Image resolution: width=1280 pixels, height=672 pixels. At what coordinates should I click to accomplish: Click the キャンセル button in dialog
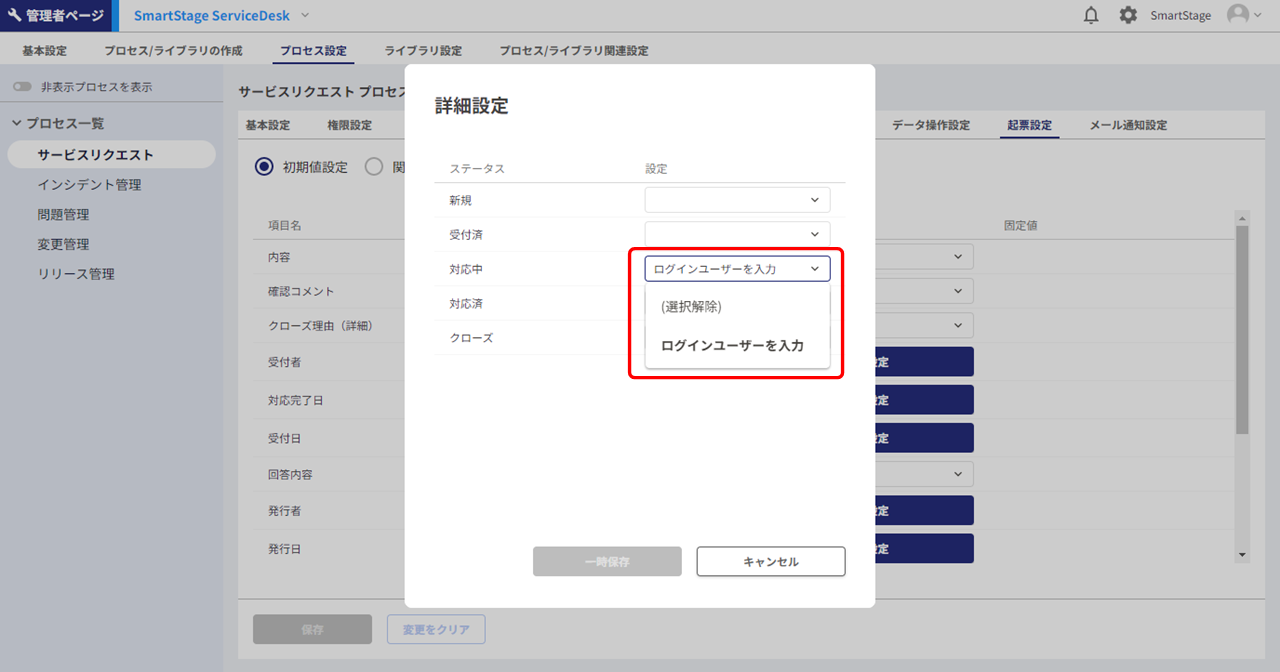(770, 562)
